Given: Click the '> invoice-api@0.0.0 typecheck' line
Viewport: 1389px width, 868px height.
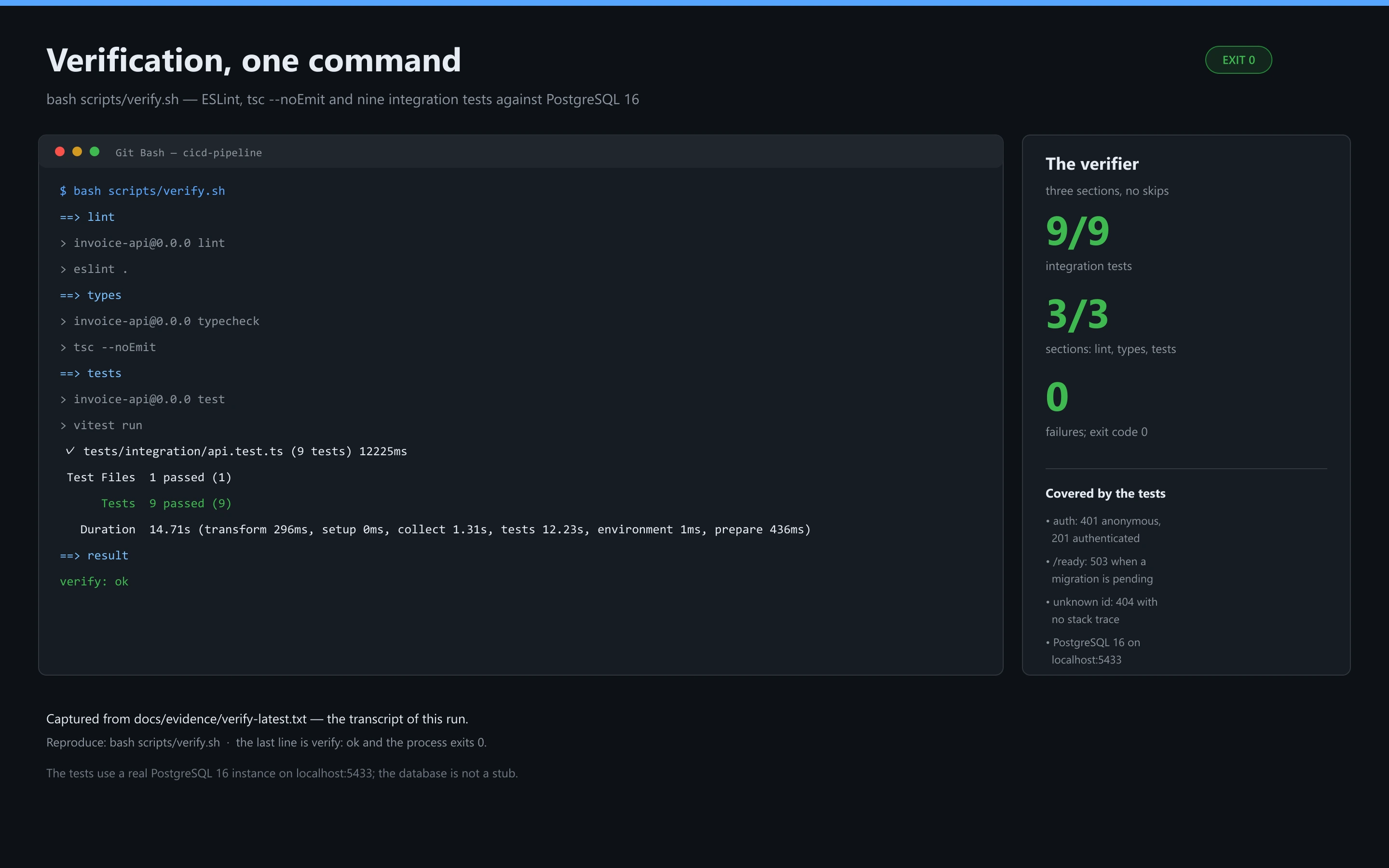Looking at the screenshot, I should [160, 322].
